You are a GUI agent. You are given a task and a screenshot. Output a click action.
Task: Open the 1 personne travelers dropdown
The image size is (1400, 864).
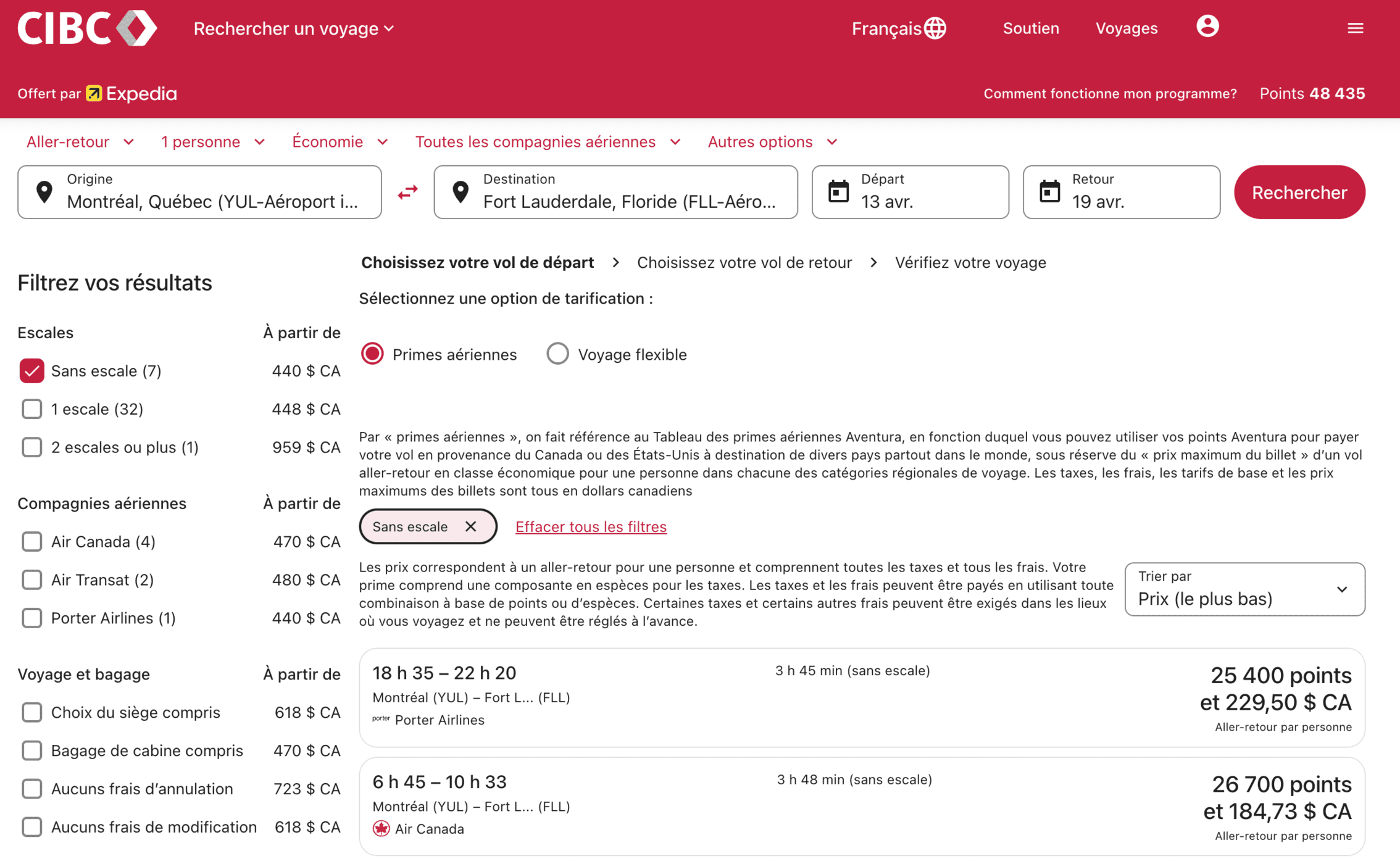pyautogui.click(x=213, y=142)
